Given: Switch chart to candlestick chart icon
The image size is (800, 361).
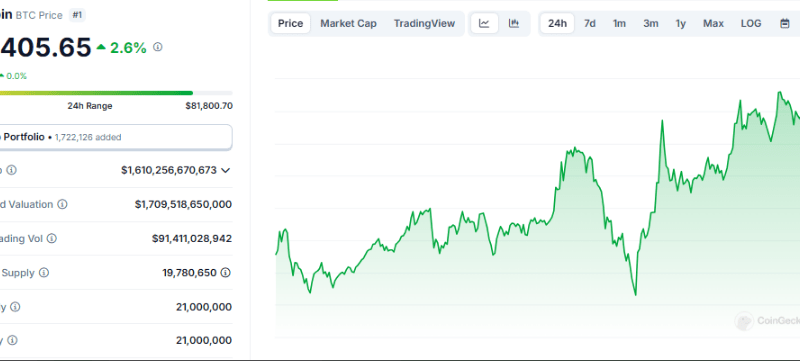Looking at the screenshot, I should (x=514, y=23).
